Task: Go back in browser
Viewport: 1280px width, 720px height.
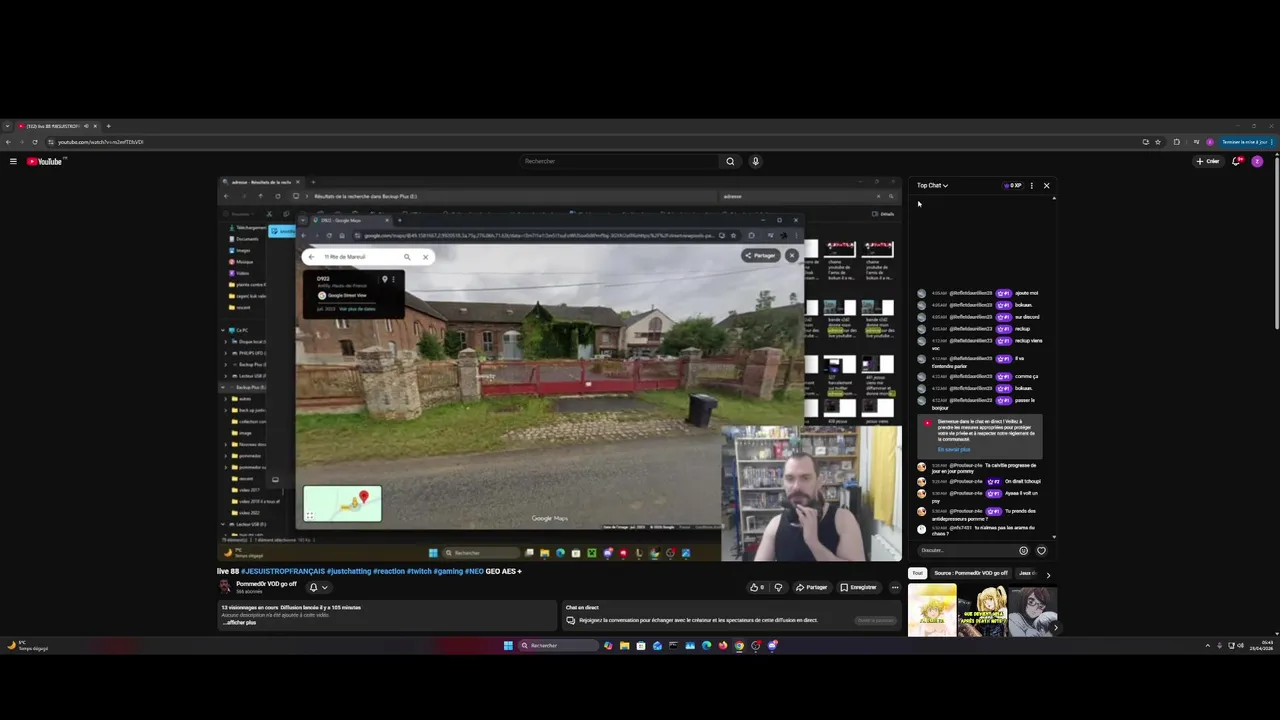Action: (x=9, y=142)
